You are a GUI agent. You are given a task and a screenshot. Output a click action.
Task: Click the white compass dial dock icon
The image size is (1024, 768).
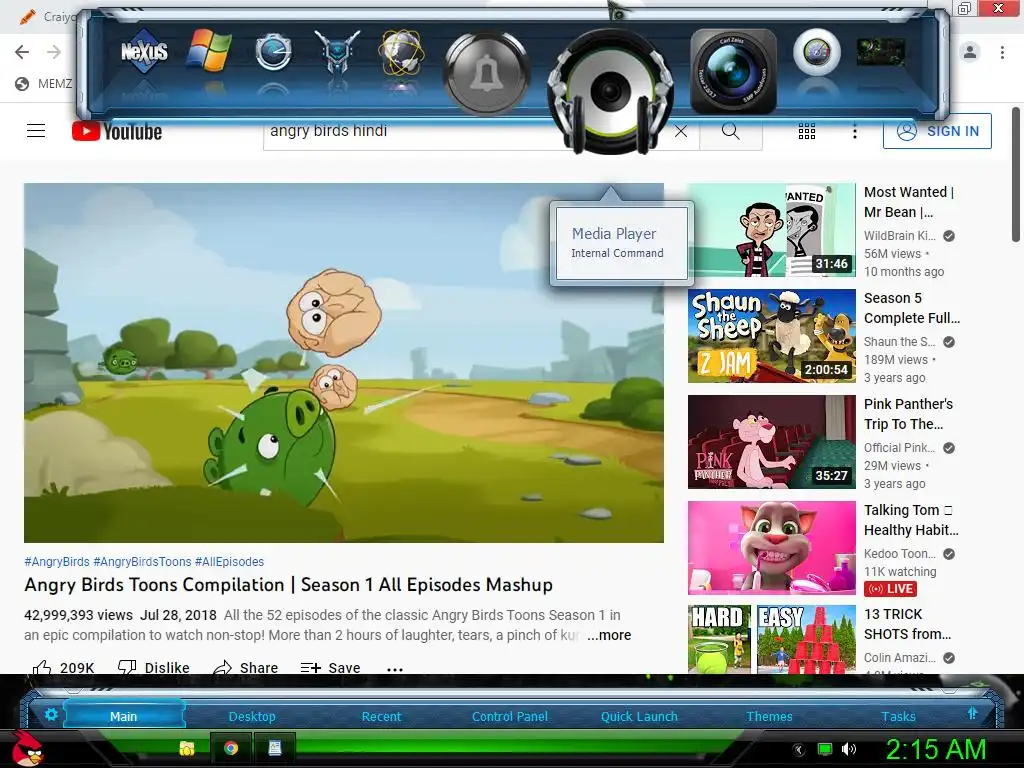[816, 52]
